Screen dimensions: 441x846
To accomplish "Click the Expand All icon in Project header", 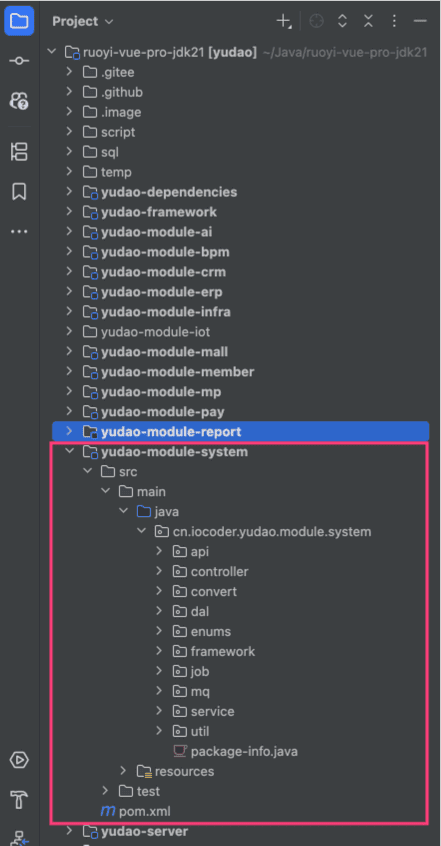I will 342,21.
